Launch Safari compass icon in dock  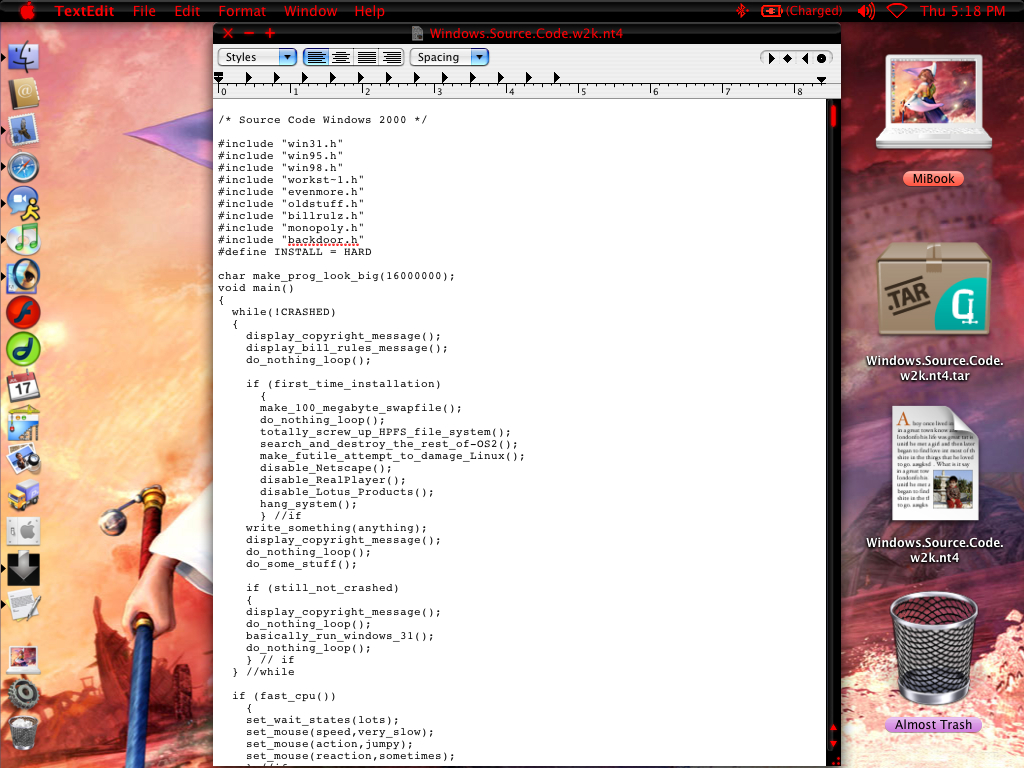click(24, 167)
